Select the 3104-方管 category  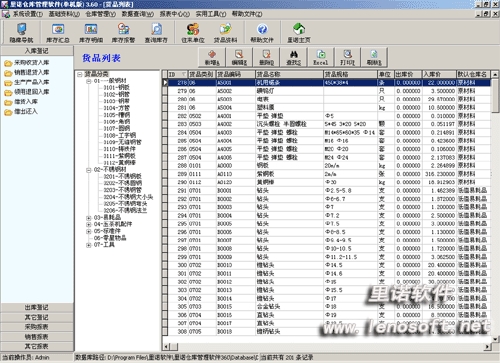tap(116, 108)
